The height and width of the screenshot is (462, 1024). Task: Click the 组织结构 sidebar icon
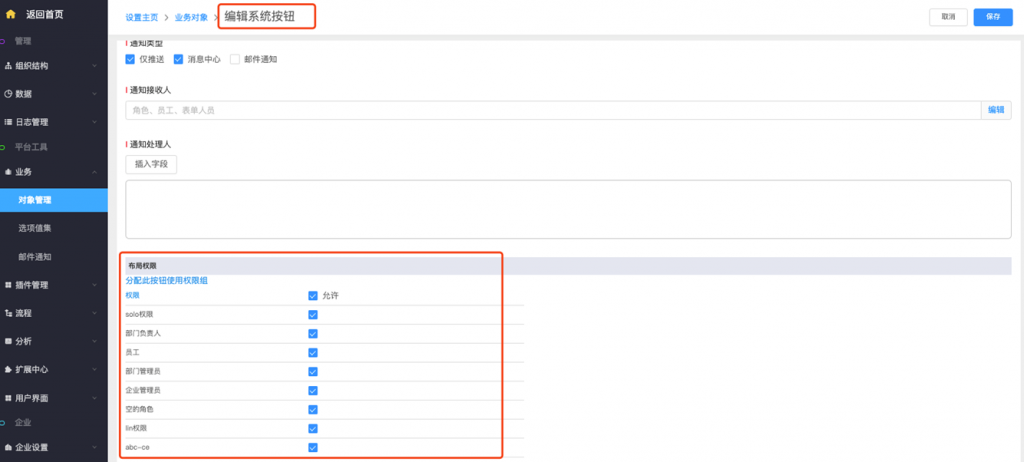point(8,66)
